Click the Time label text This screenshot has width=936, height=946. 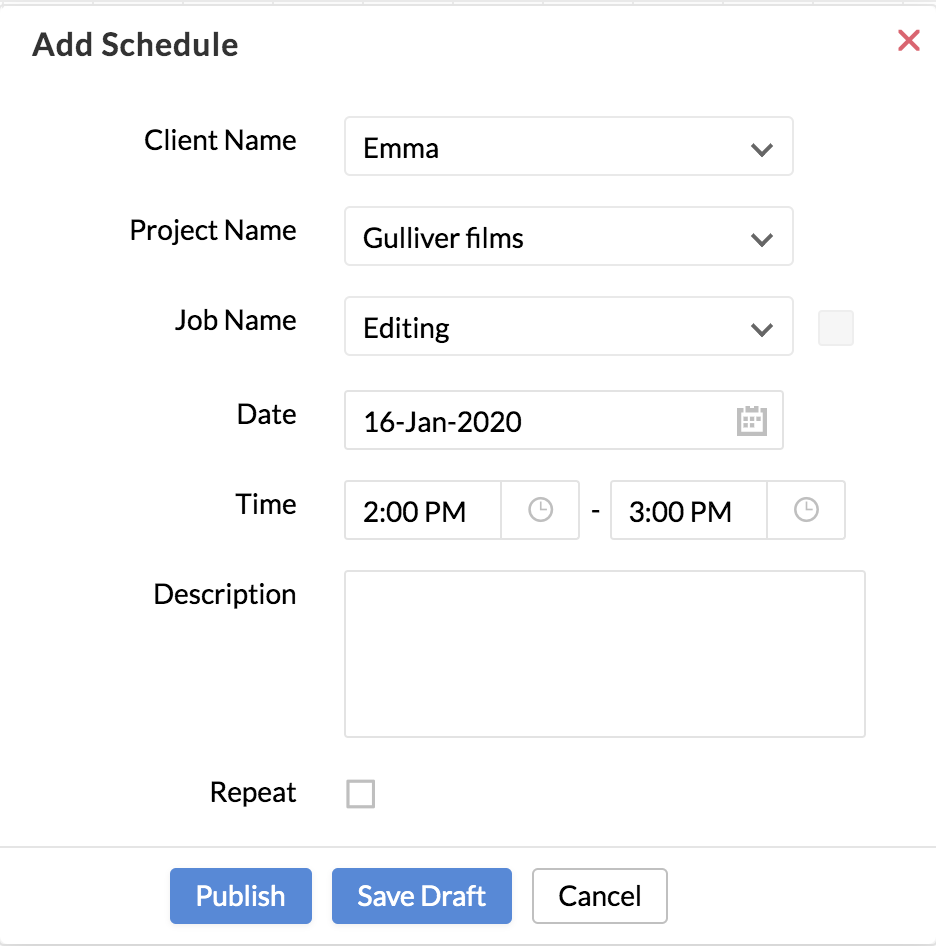(266, 505)
